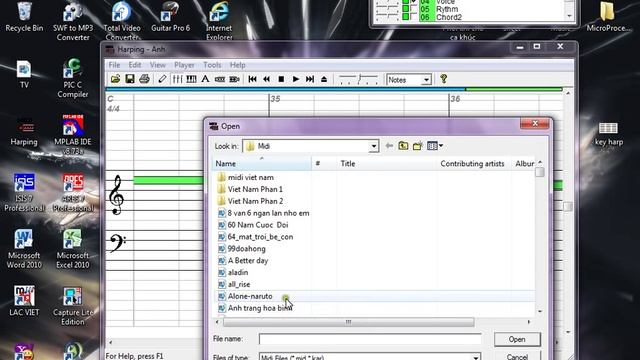
Task: Select file 60 Nam Cuoc Doi
Action: point(258,225)
